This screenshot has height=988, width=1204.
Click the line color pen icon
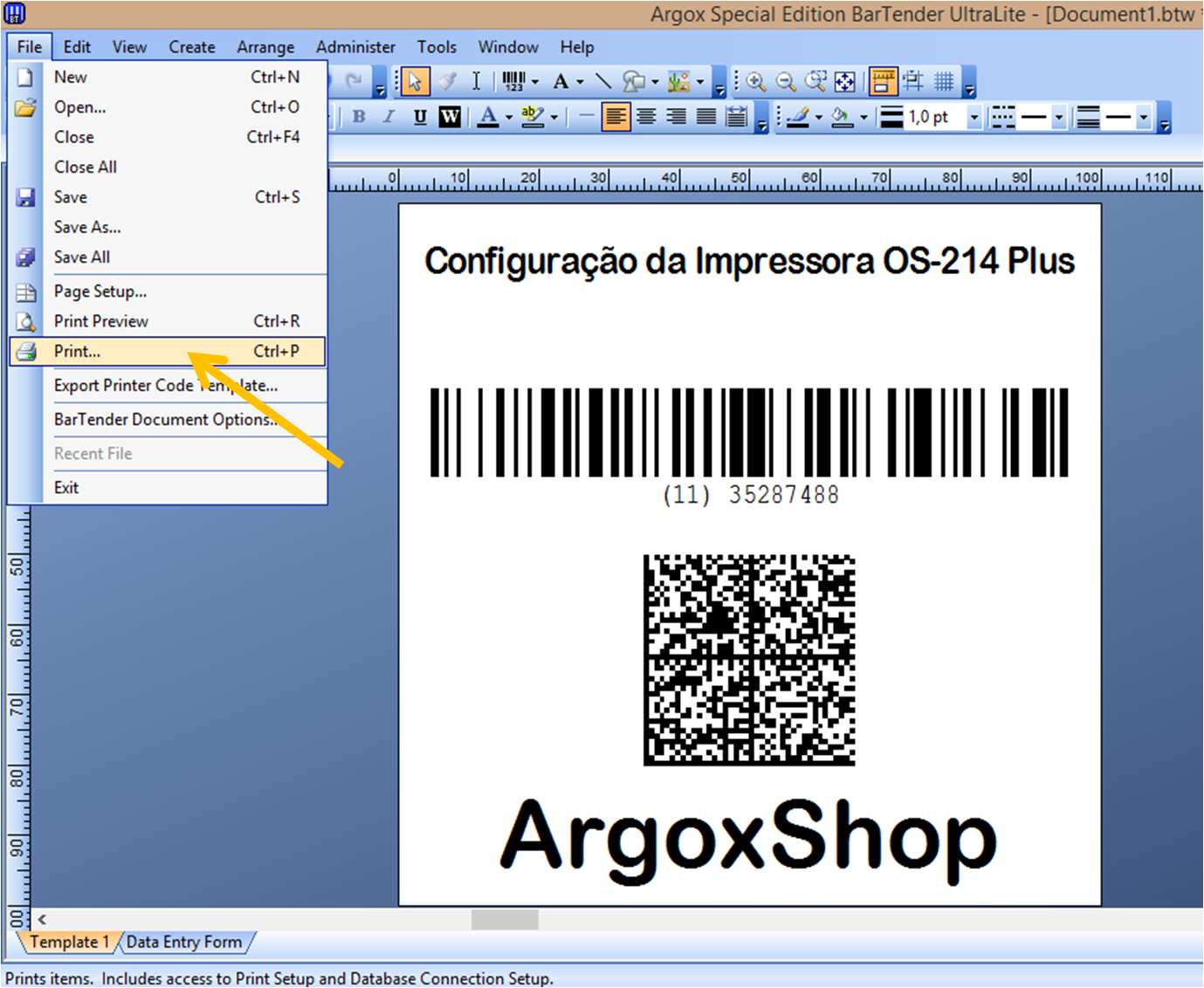pyautogui.click(x=797, y=117)
